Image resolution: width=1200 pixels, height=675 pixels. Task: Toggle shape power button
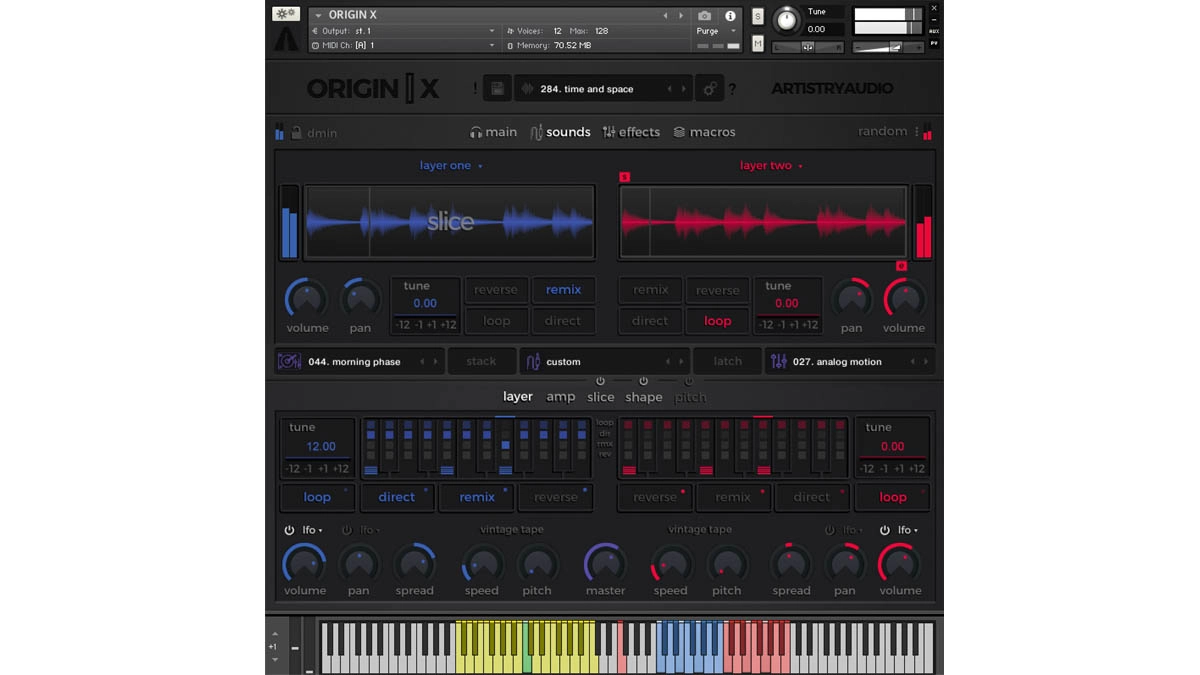click(643, 381)
